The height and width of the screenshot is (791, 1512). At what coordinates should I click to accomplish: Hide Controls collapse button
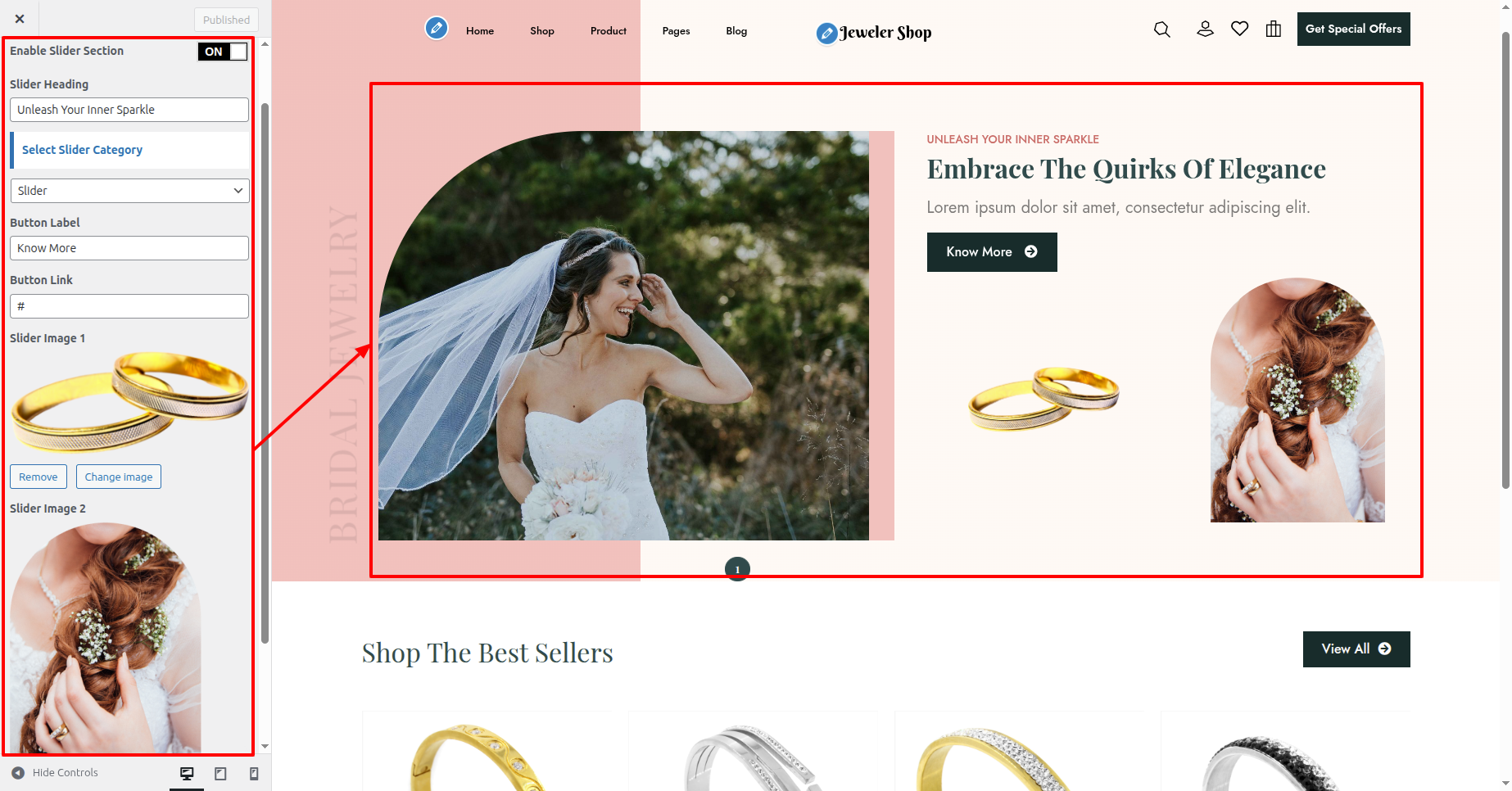[55, 773]
